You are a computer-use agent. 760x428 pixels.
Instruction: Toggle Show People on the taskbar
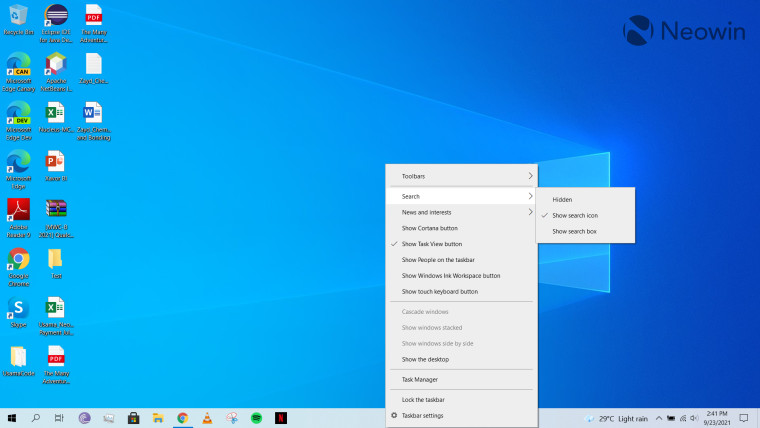pos(461,260)
